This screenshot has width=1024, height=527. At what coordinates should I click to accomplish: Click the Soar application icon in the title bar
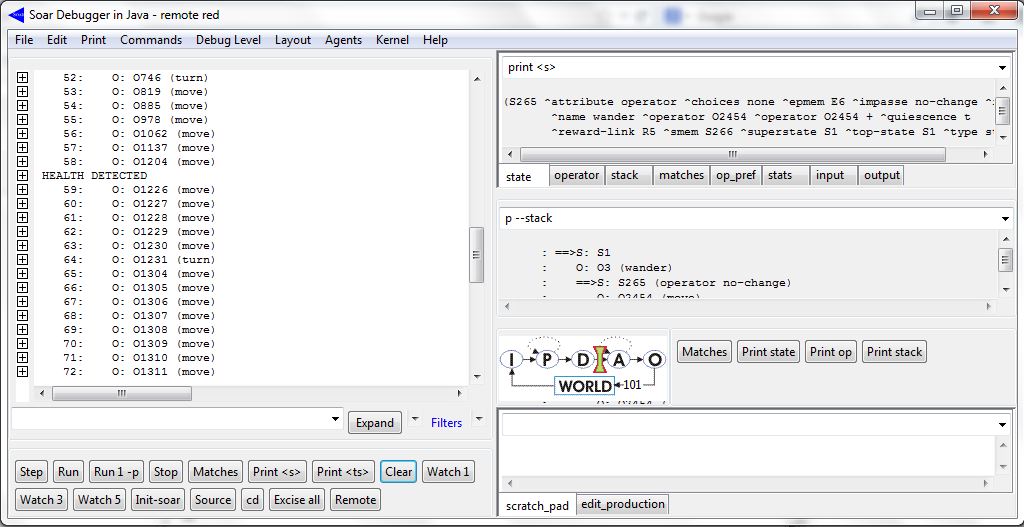coord(15,14)
